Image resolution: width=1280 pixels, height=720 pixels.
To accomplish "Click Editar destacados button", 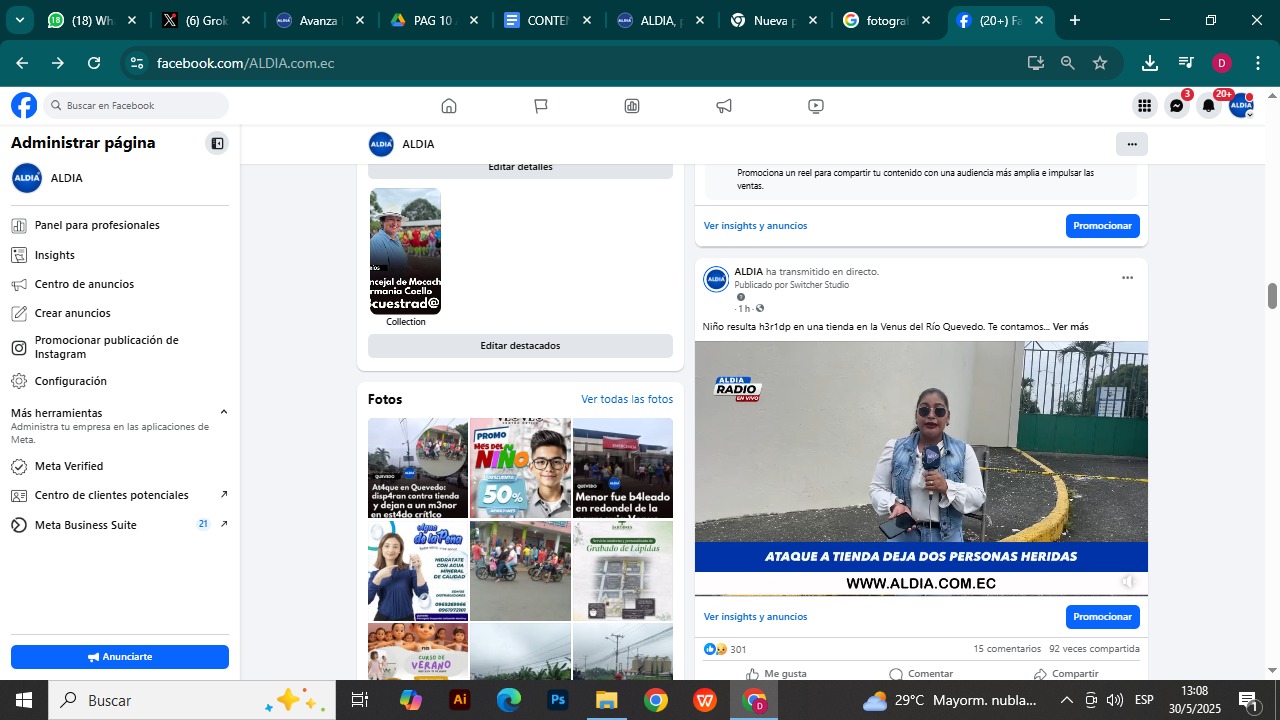I will coord(520,346).
